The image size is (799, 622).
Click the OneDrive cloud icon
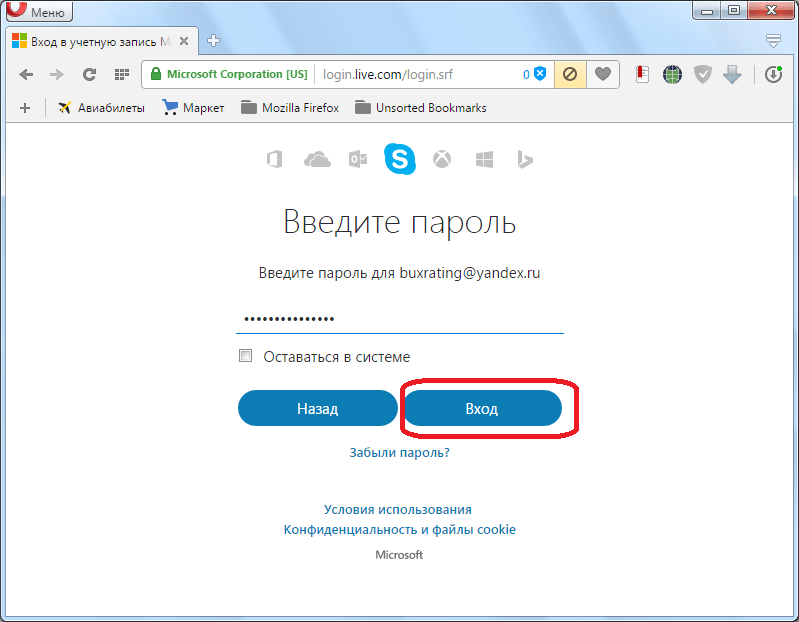coord(317,159)
